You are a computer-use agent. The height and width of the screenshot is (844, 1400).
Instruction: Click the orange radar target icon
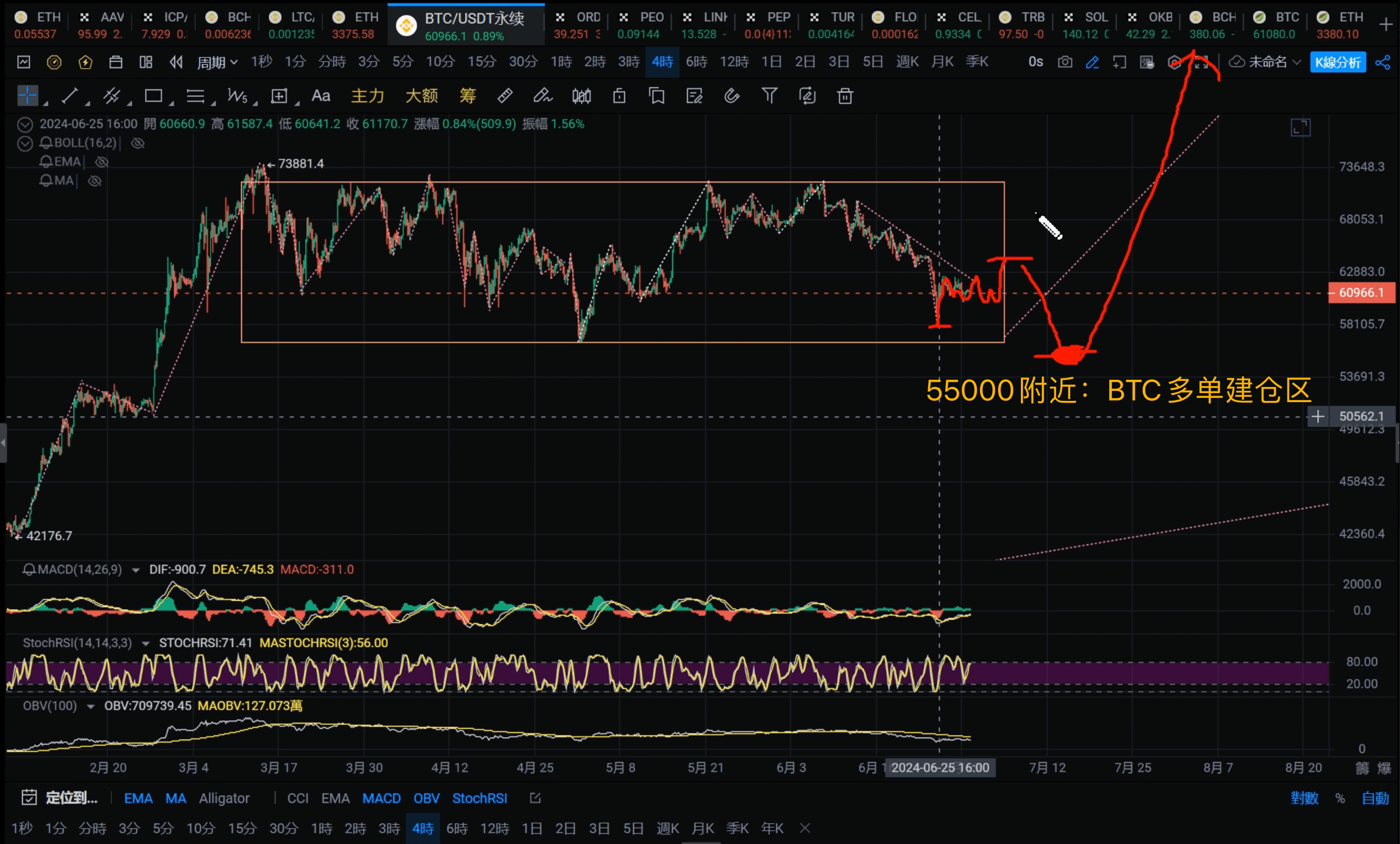(x=54, y=61)
